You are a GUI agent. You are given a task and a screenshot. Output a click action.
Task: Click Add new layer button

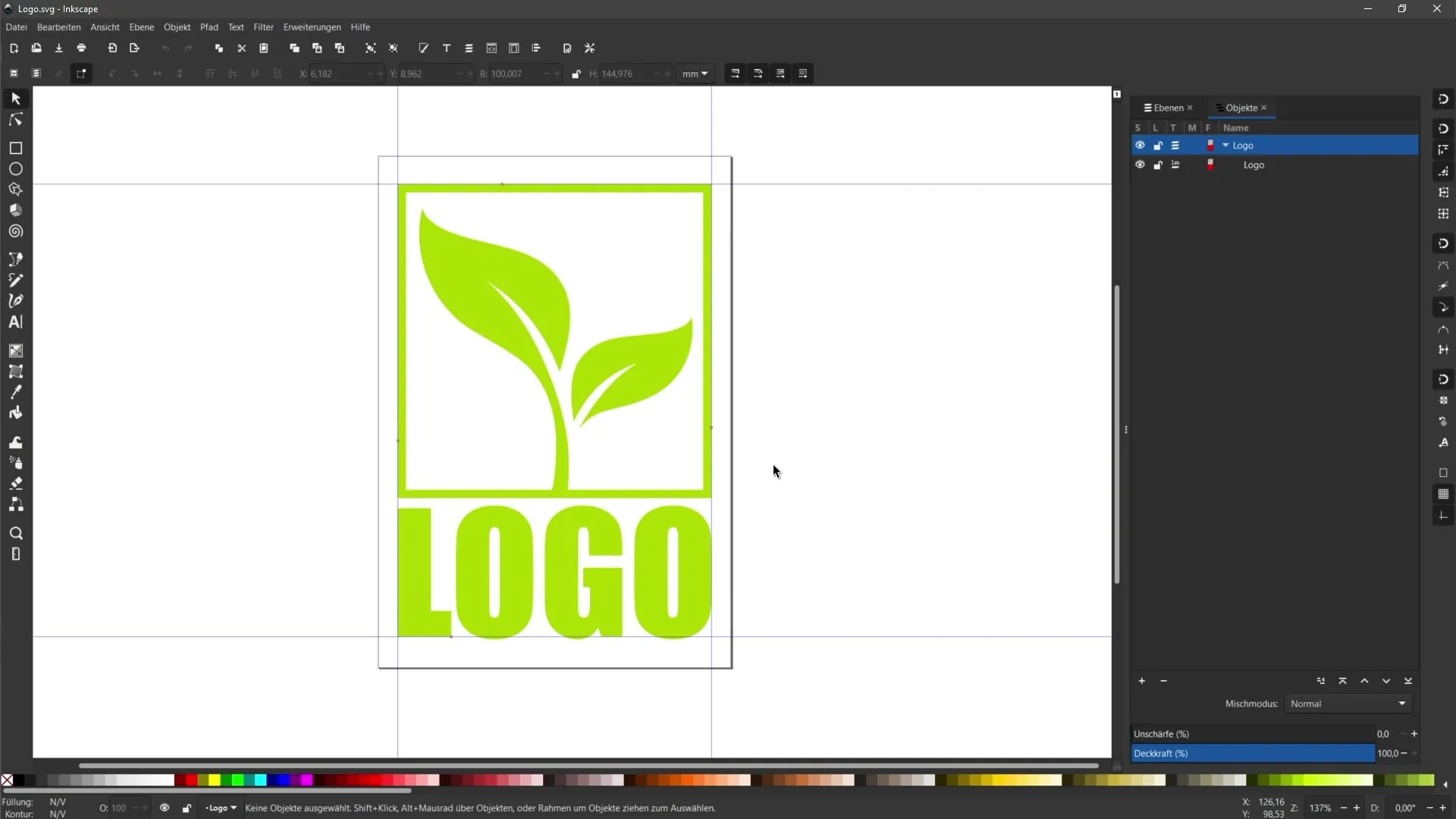point(1141,681)
